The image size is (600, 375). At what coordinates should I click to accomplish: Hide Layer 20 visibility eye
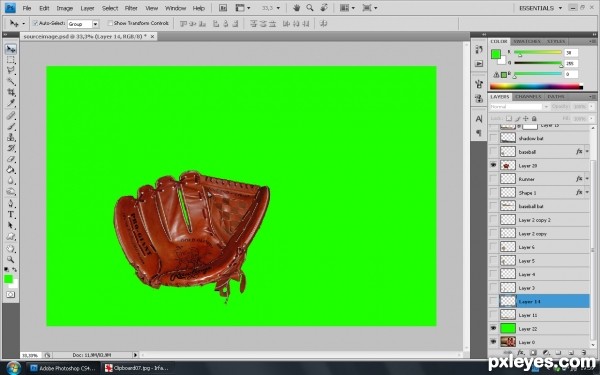coord(493,165)
